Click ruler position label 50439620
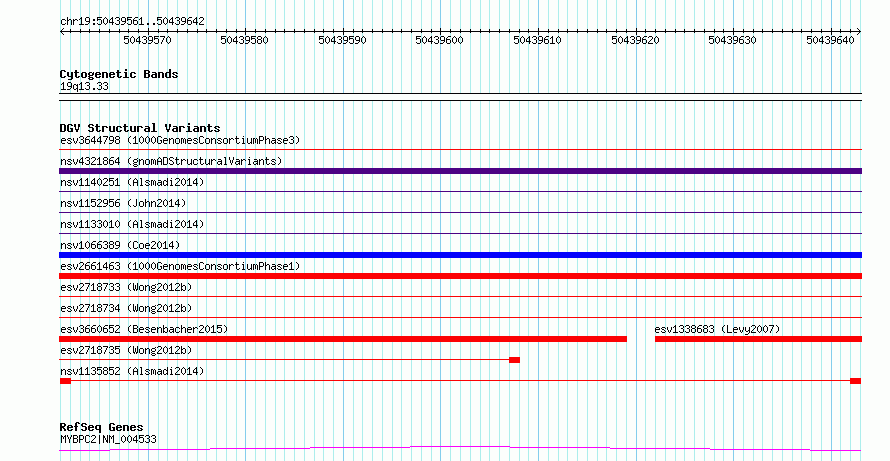The image size is (890, 461). tap(635, 40)
